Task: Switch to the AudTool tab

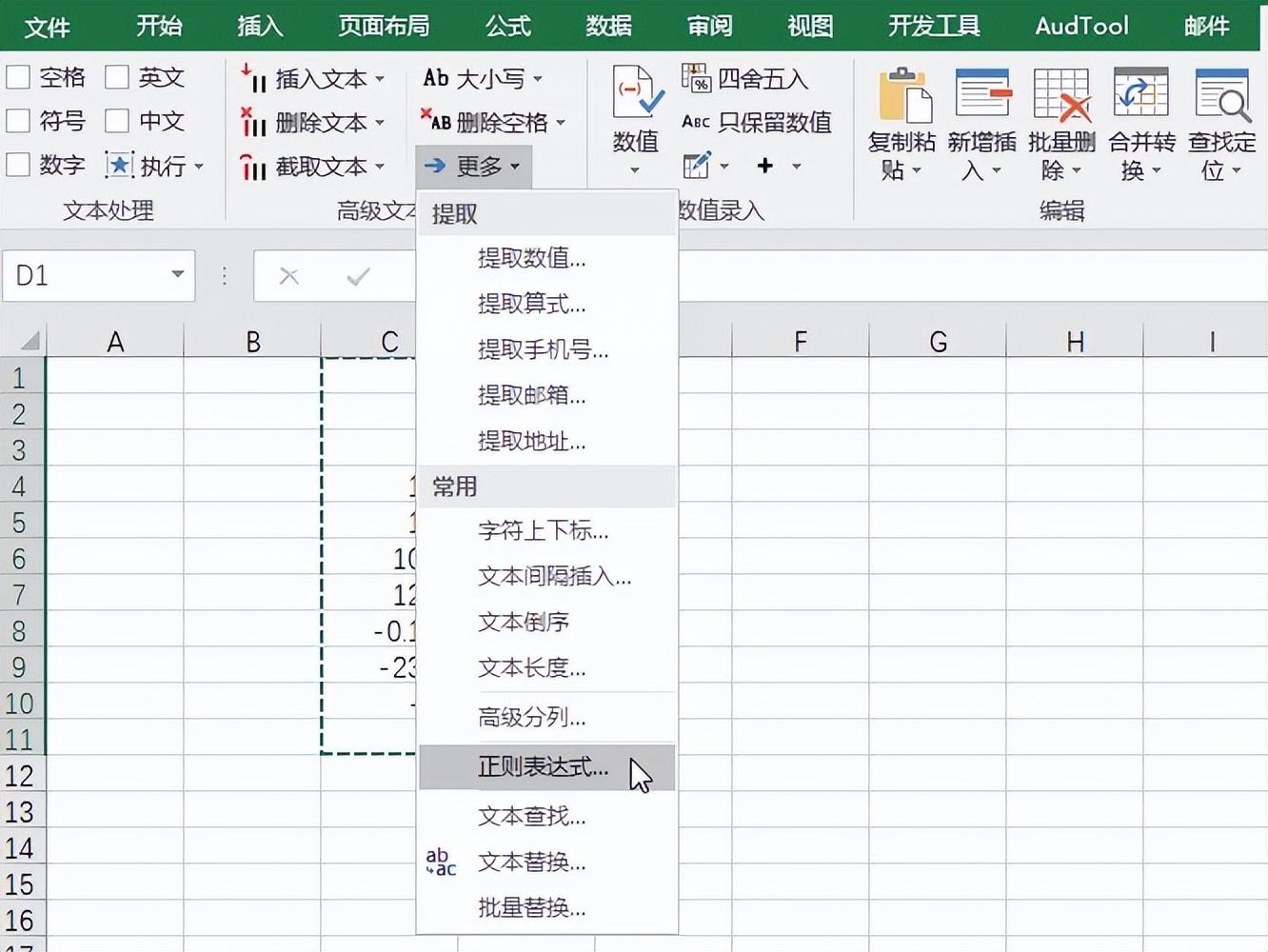Action: click(1082, 26)
